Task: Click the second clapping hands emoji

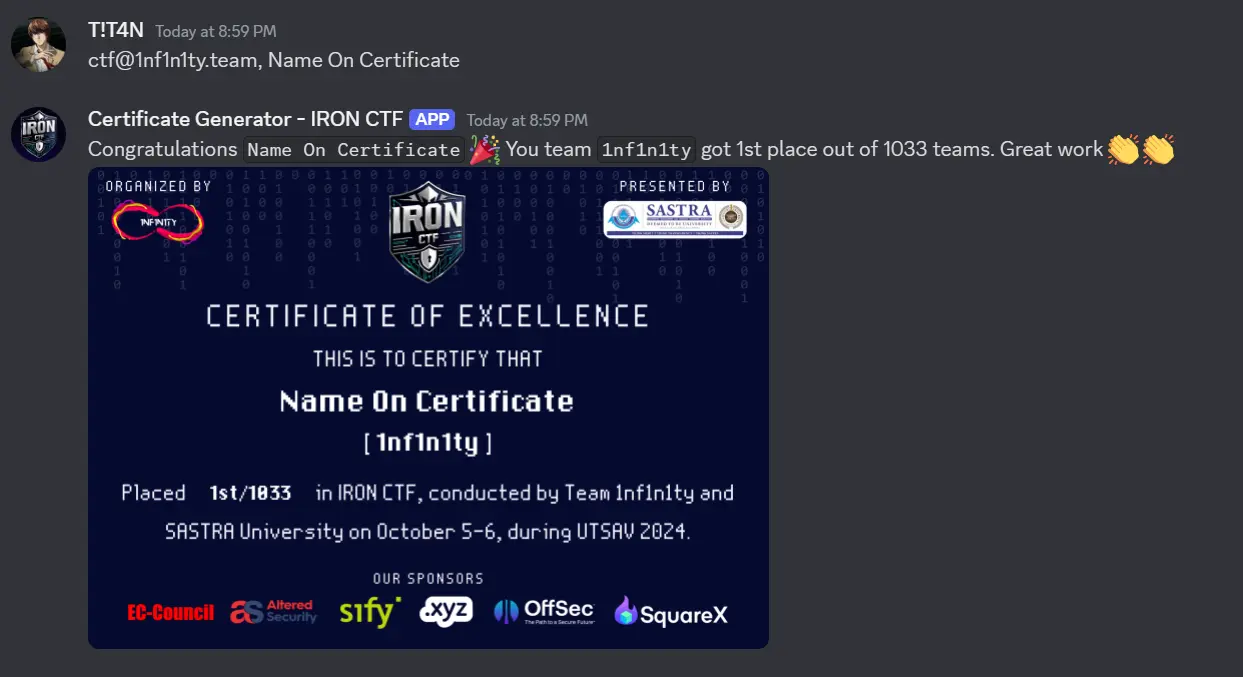Action: [x=1158, y=149]
